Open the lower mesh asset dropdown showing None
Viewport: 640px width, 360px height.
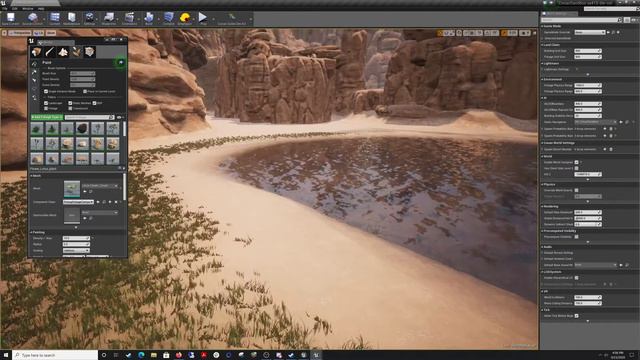[x=100, y=213]
